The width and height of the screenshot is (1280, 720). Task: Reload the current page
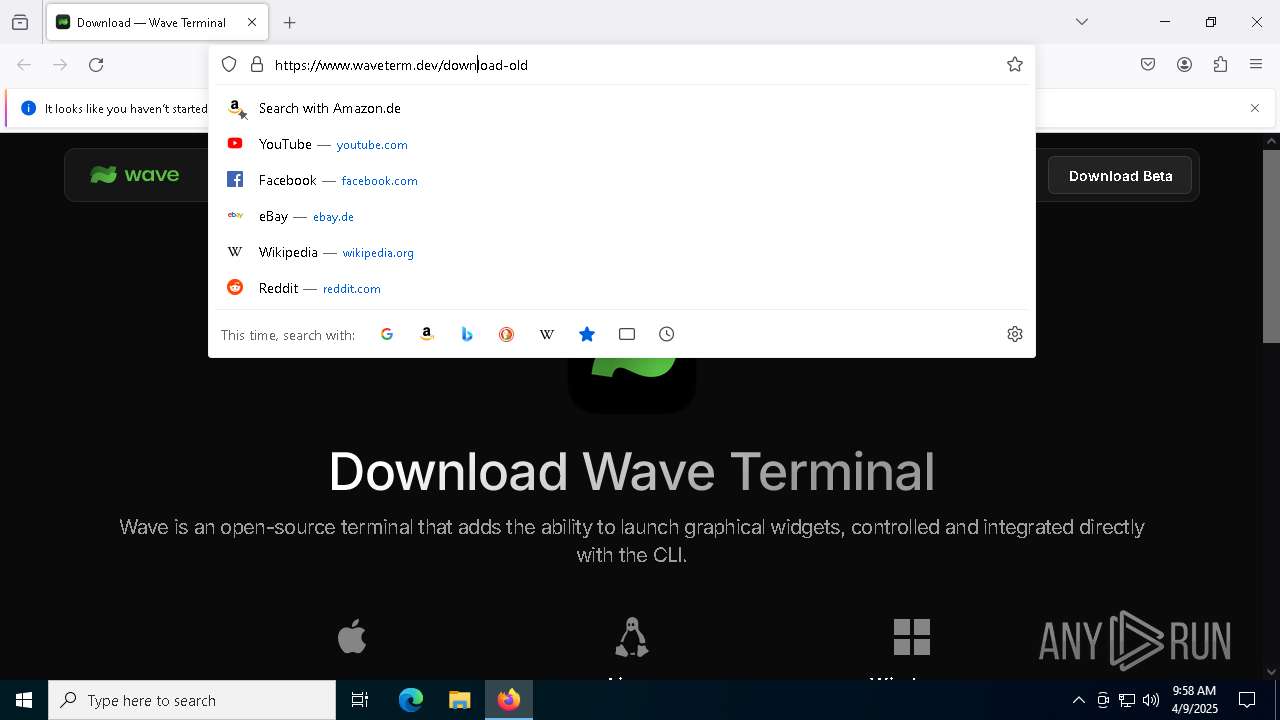(x=96, y=65)
